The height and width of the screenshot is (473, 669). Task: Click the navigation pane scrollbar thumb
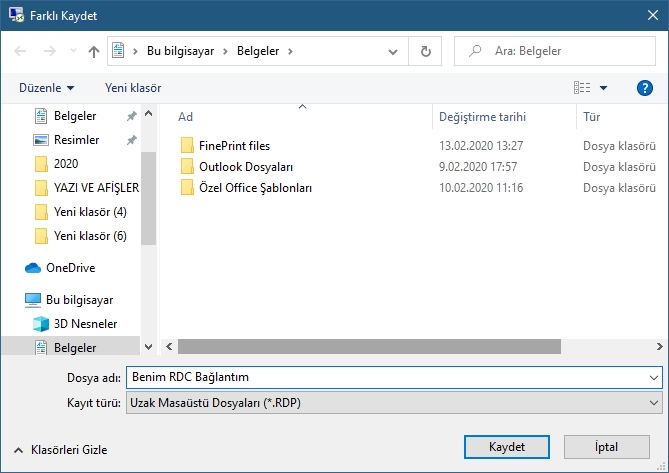[x=148, y=198]
